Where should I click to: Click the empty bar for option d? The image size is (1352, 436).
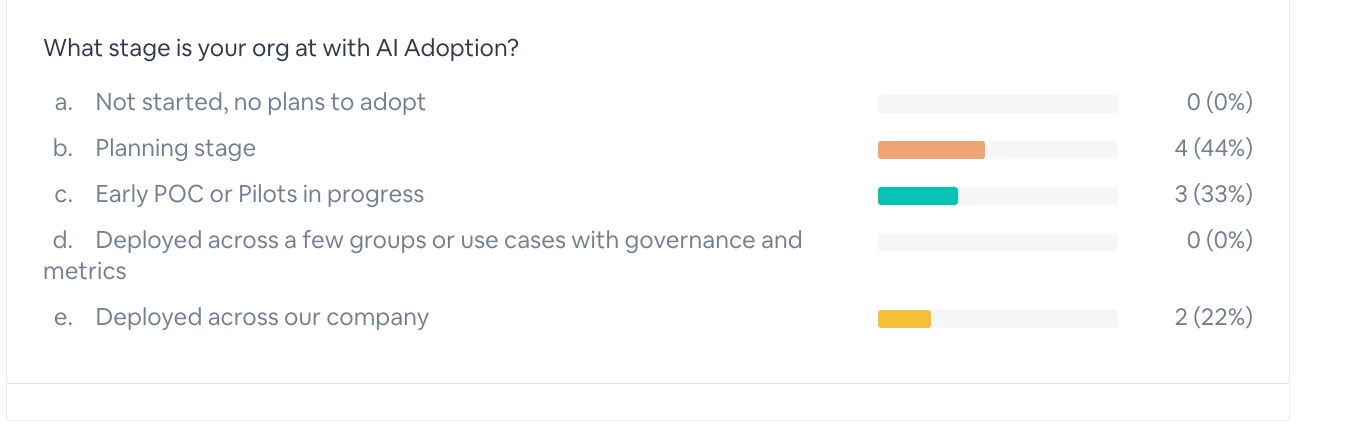[997, 242]
